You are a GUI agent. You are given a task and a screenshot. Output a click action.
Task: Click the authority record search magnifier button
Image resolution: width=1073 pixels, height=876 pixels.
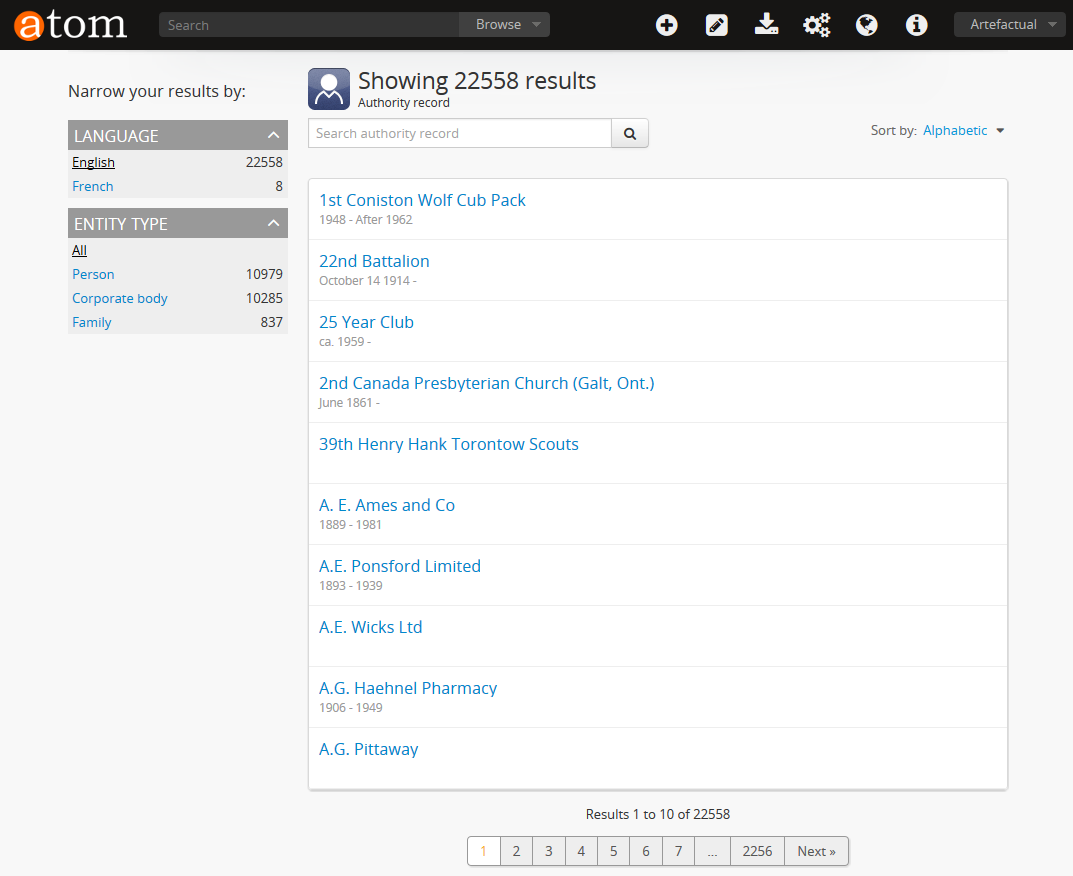[x=630, y=133]
